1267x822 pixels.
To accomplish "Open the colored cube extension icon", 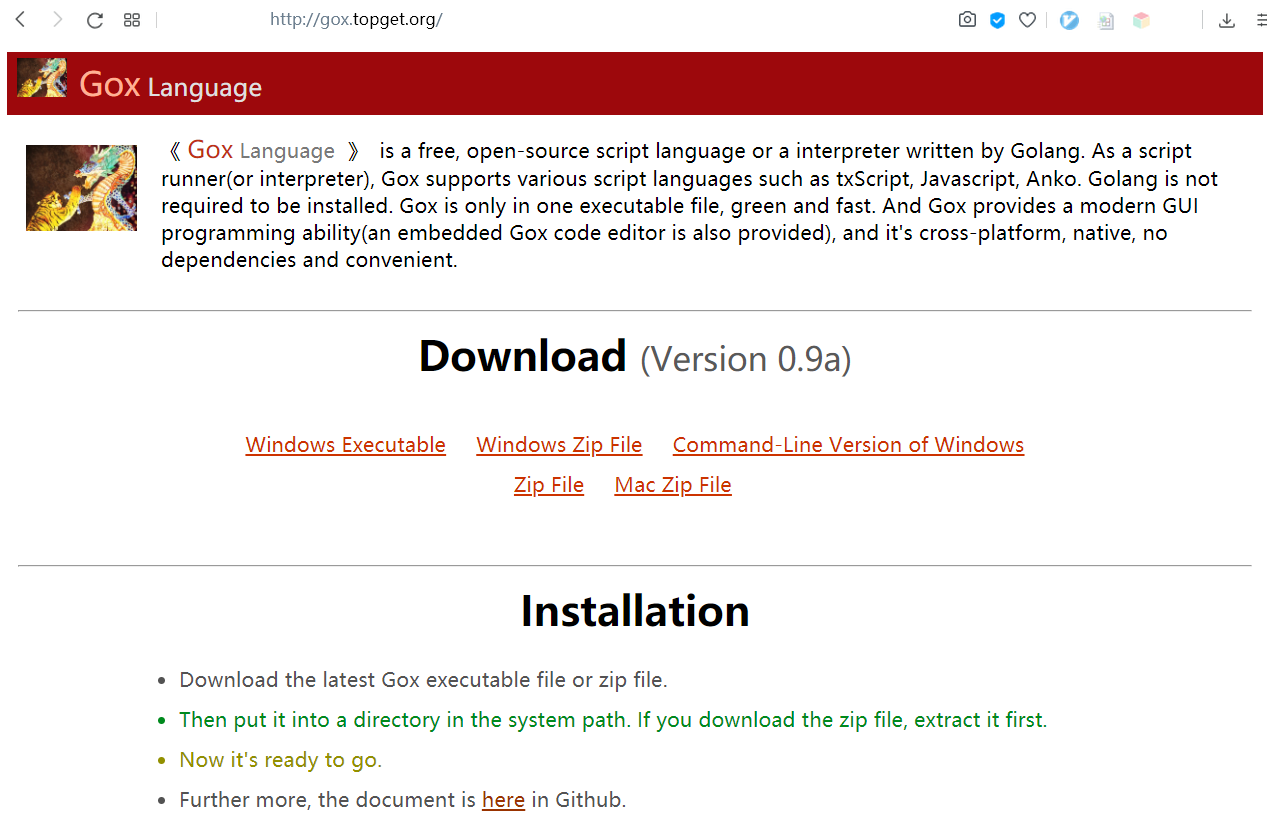I will [1141, 20].
